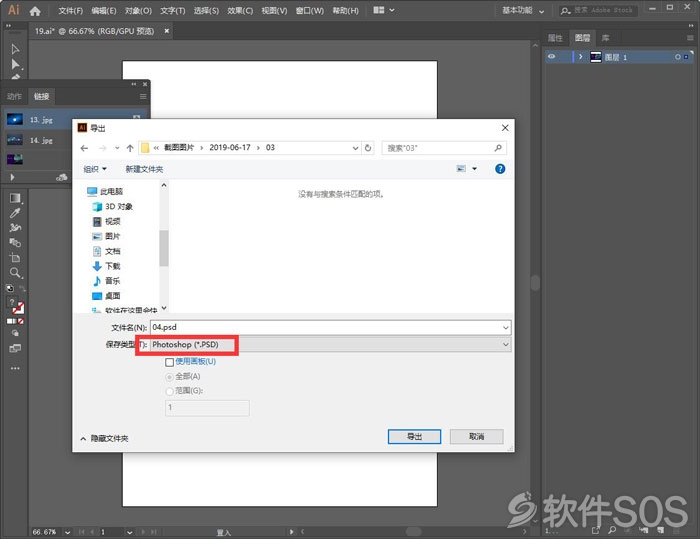Image resolution: width=700 pixels, height=539 pixels.
Task: Click the Color mode swatch button
Action: tap(9, 321)
